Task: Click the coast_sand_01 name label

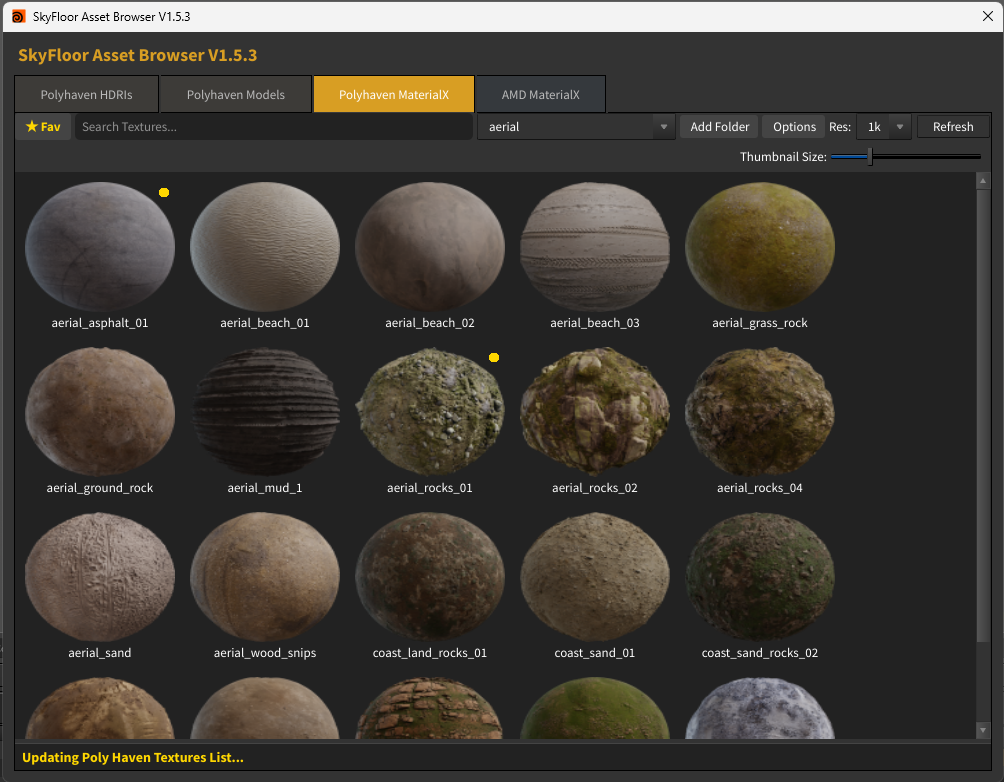Action: (595, 653)
